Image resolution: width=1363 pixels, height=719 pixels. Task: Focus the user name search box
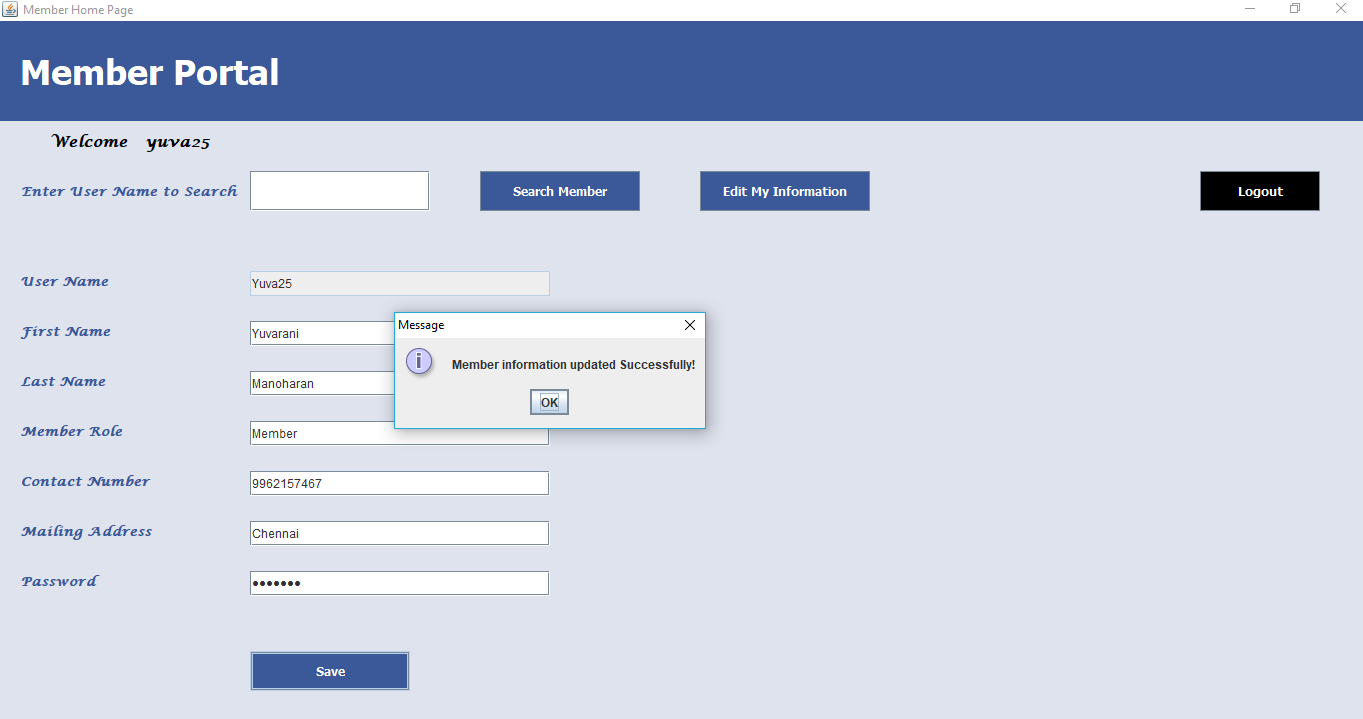339,191
